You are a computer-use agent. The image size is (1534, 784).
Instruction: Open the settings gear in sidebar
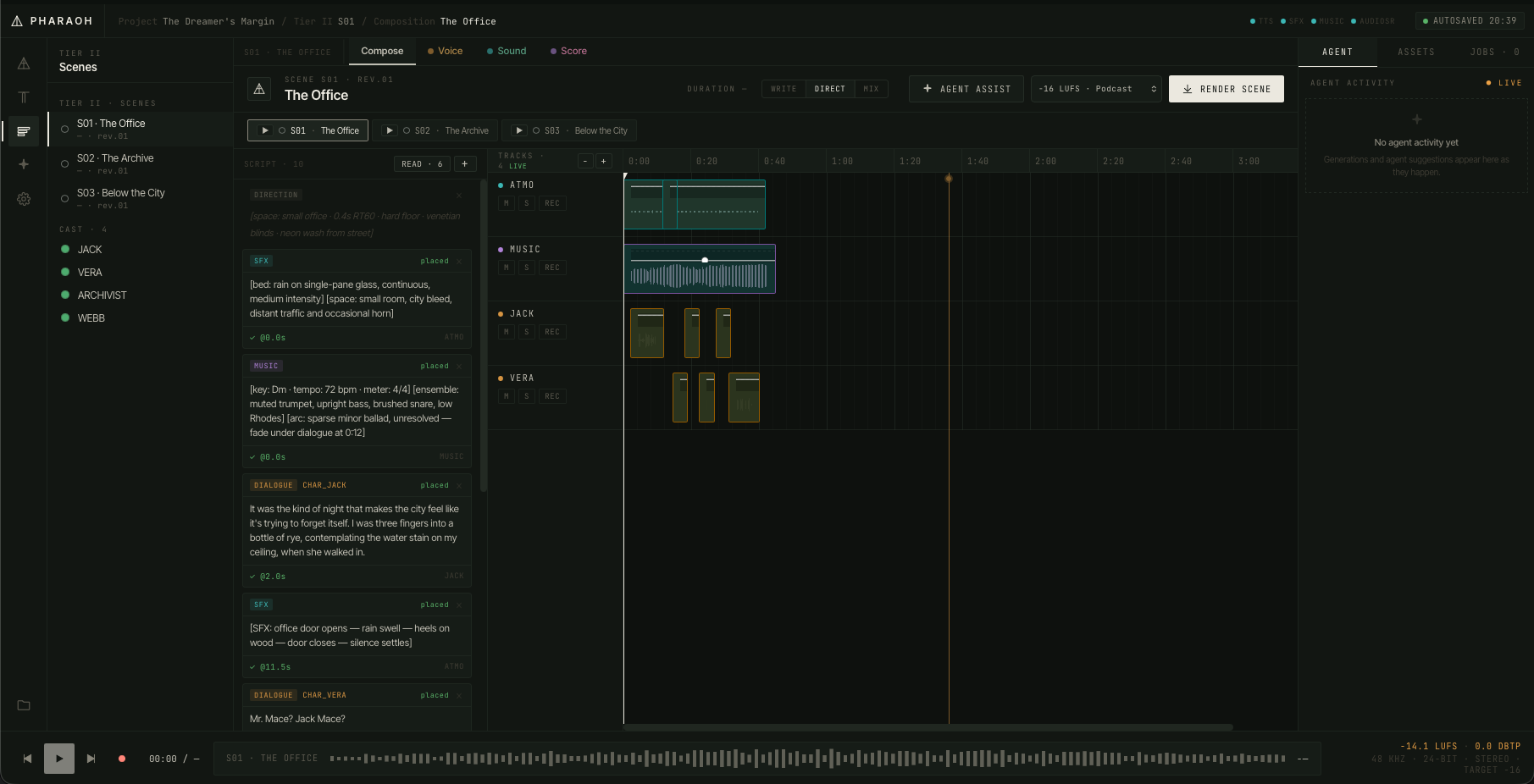pos(24,199)
